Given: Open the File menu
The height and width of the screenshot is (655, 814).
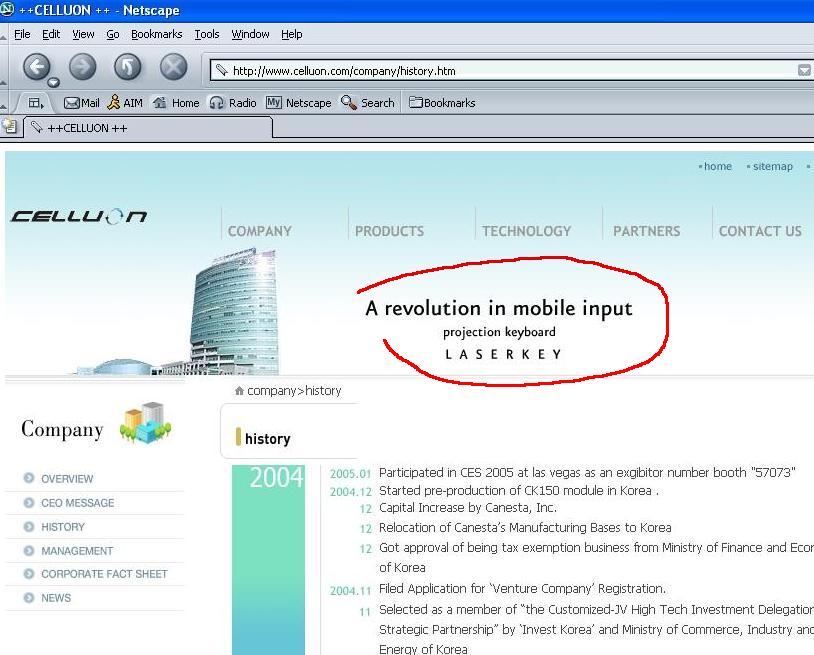Looking at the screenshot, I should [x=22, y=34].
